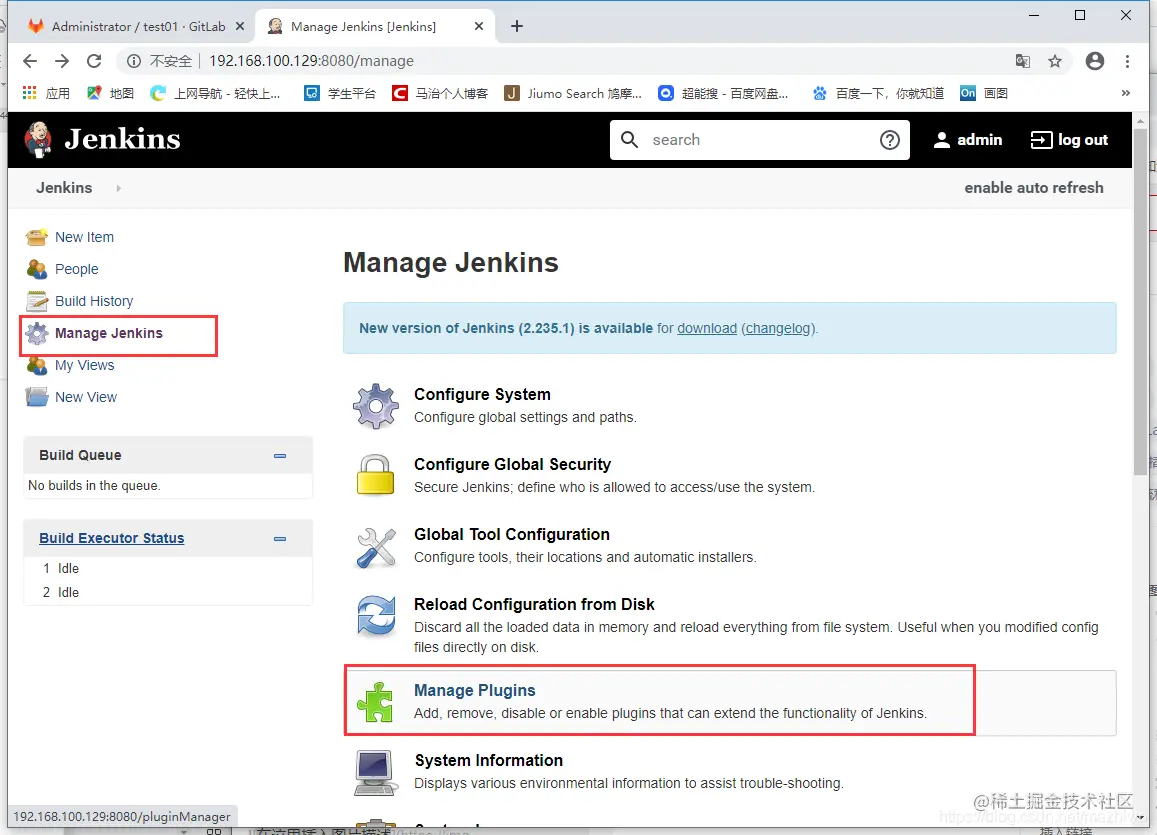
Task: Click the translate page icon in address bar
Action: [1023, 61]
